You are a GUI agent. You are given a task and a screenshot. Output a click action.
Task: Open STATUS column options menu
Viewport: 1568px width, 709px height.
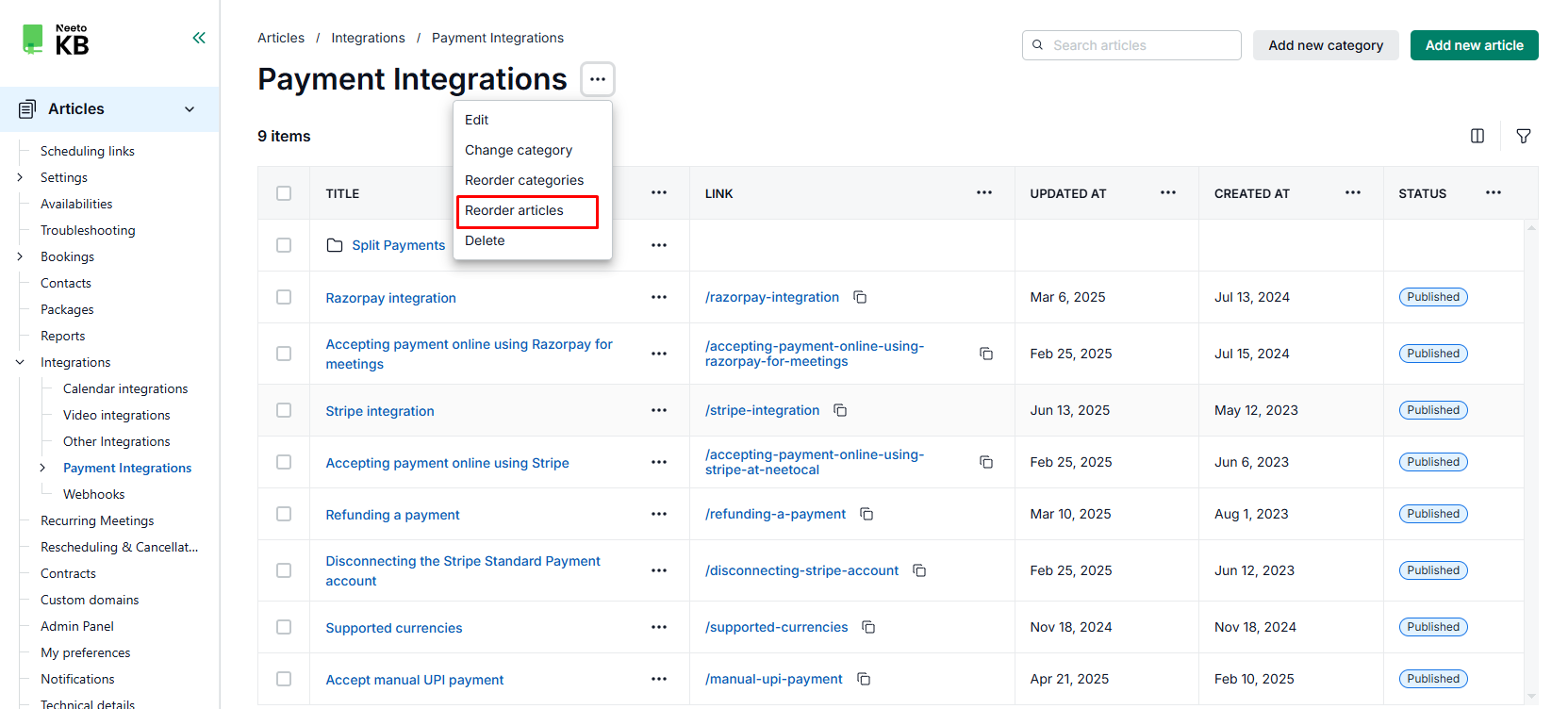coord(1494,192)
